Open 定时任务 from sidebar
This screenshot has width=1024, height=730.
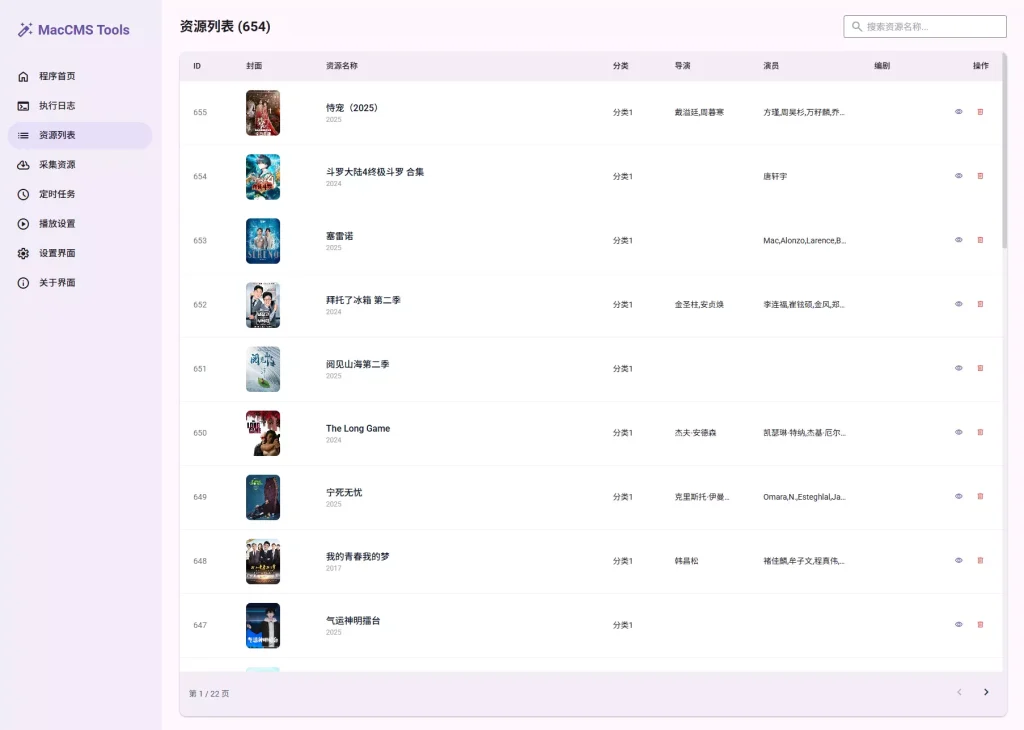[x=57, y=194]
